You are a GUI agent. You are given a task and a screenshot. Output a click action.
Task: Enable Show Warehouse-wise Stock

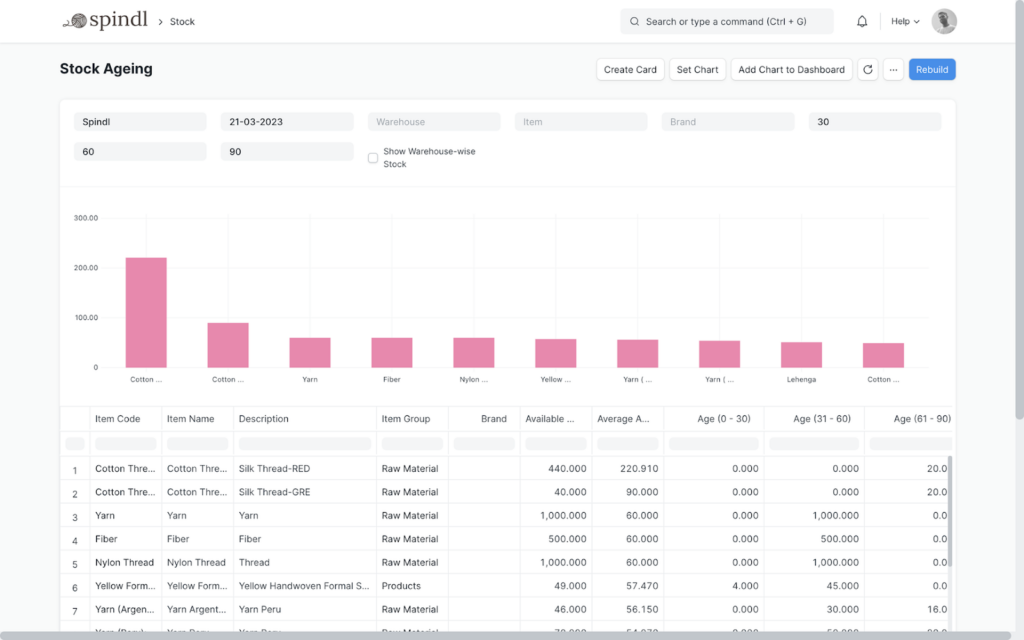371,158
